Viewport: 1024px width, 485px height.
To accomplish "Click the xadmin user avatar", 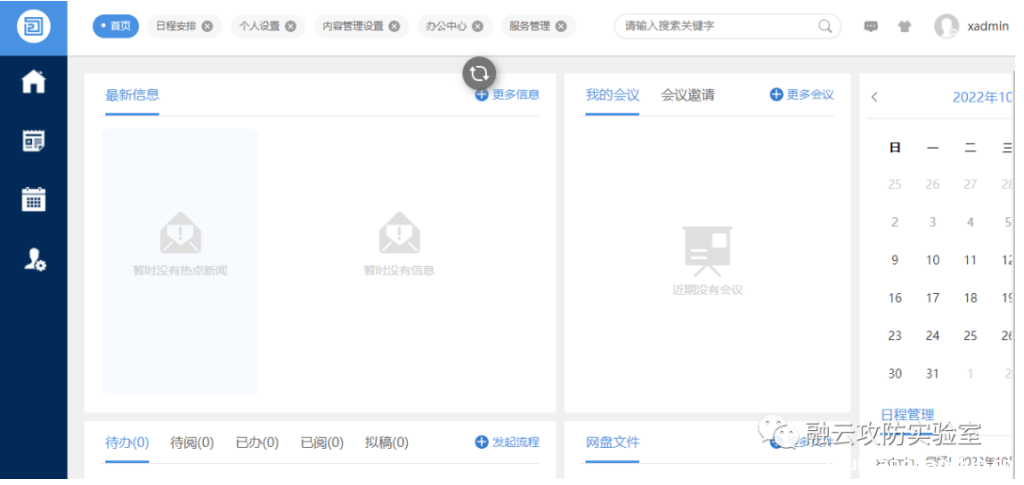I will [x=946, y=27].
